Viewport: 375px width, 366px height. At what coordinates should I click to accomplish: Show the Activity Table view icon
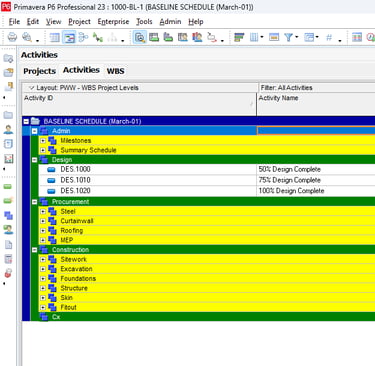(54, 37)
